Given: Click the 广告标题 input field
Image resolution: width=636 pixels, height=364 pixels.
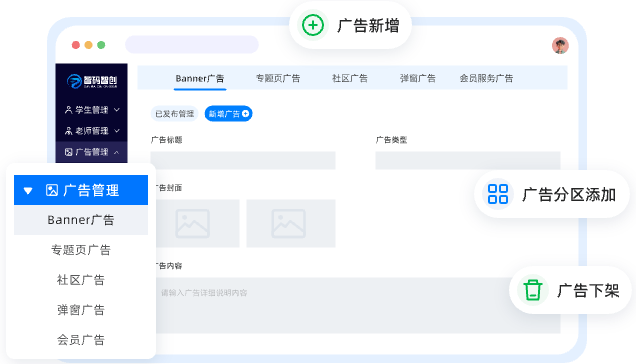Looking at the screenshot, I should (x=243, y=160).
